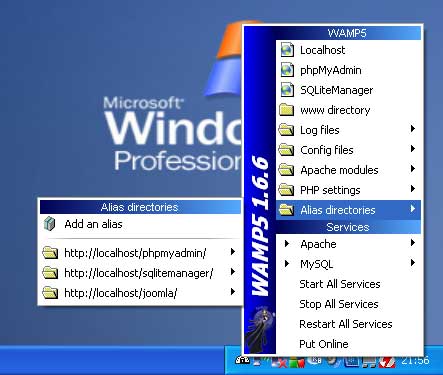The width and height of the screenshot is (443, 375).
Task: Click the red checkmark tray icon
Action: pos(387,362)
